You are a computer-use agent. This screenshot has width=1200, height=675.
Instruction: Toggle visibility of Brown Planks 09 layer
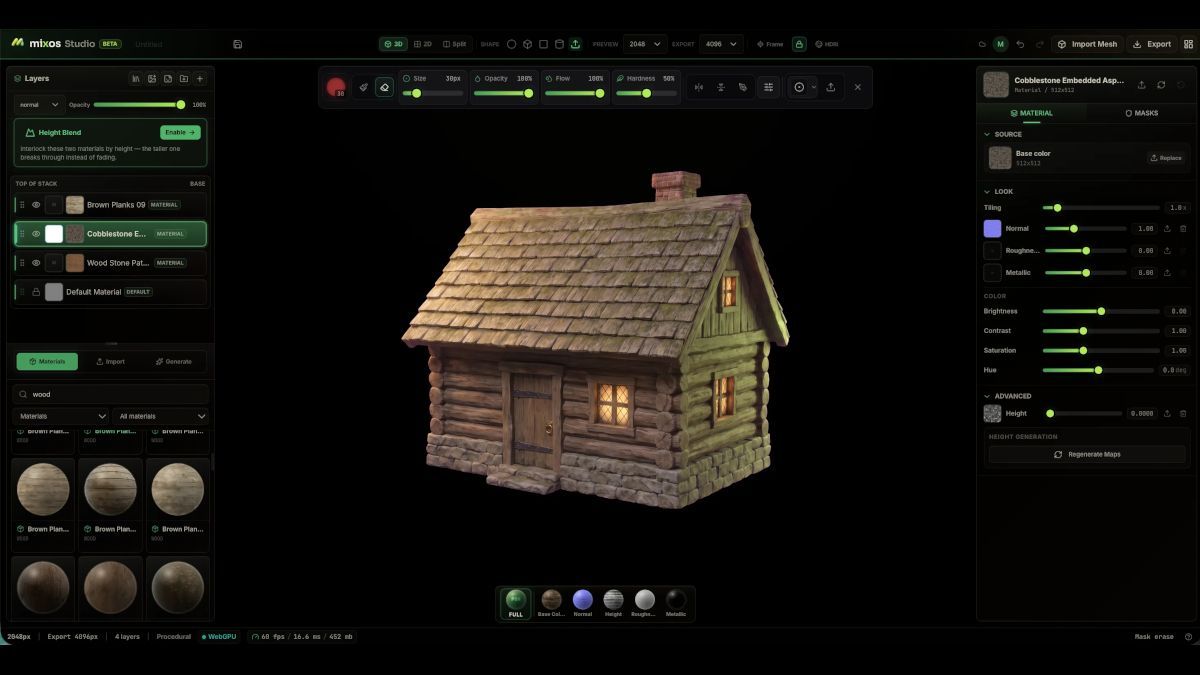pos(36,205)
